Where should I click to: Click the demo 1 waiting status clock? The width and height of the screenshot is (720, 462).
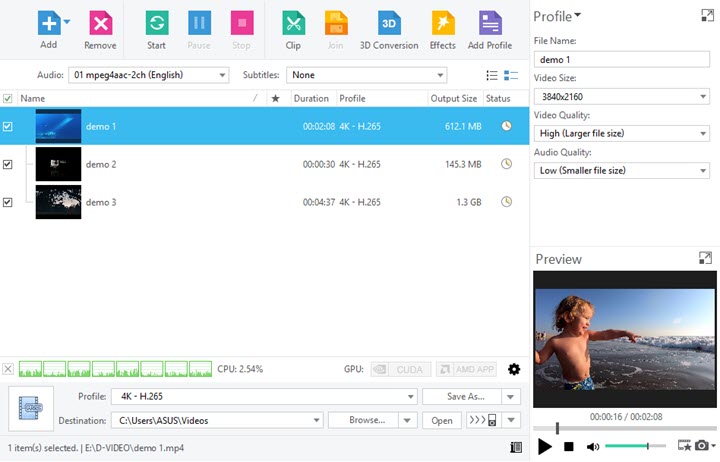506,126
